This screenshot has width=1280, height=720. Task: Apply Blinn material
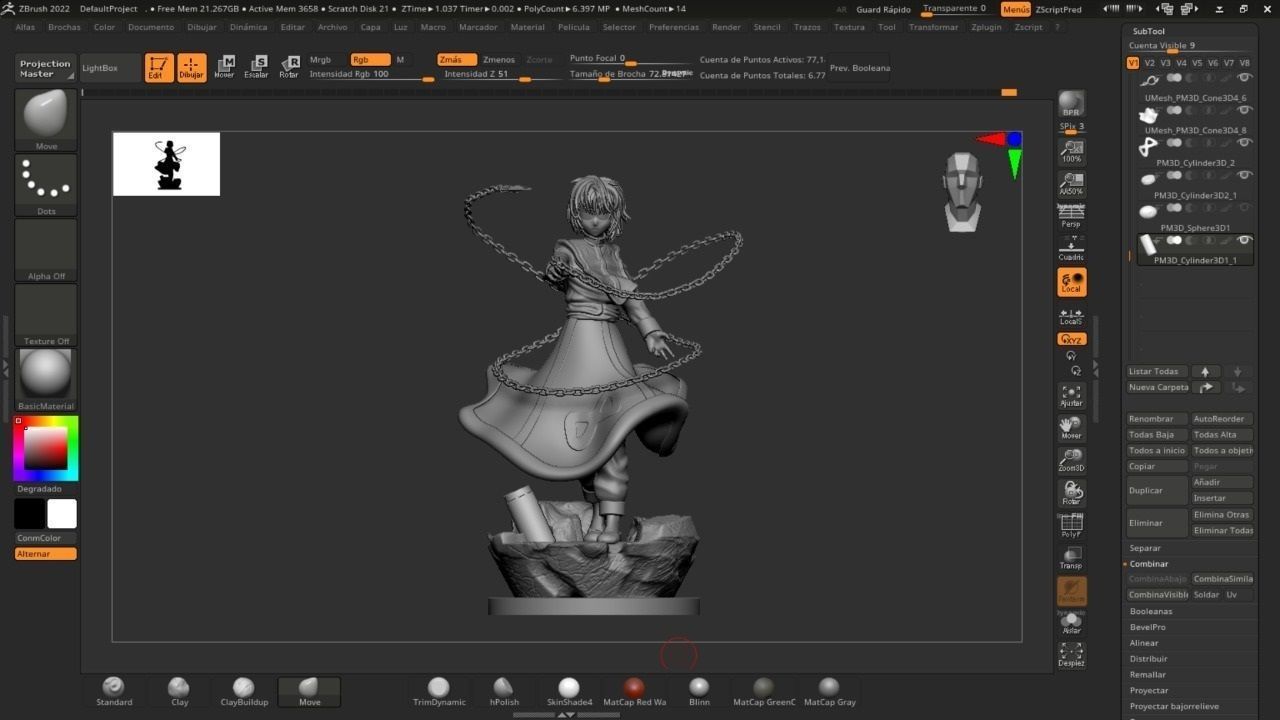[699, 692]
